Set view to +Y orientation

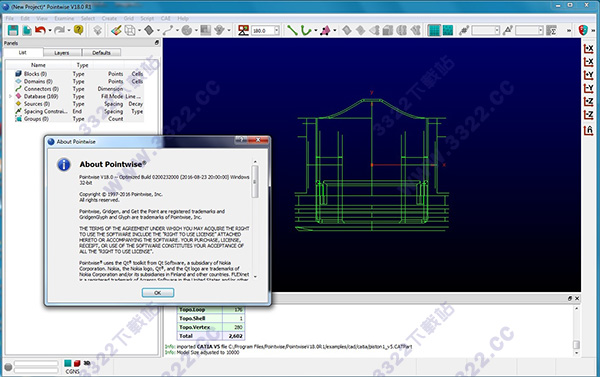pos(589,75)
